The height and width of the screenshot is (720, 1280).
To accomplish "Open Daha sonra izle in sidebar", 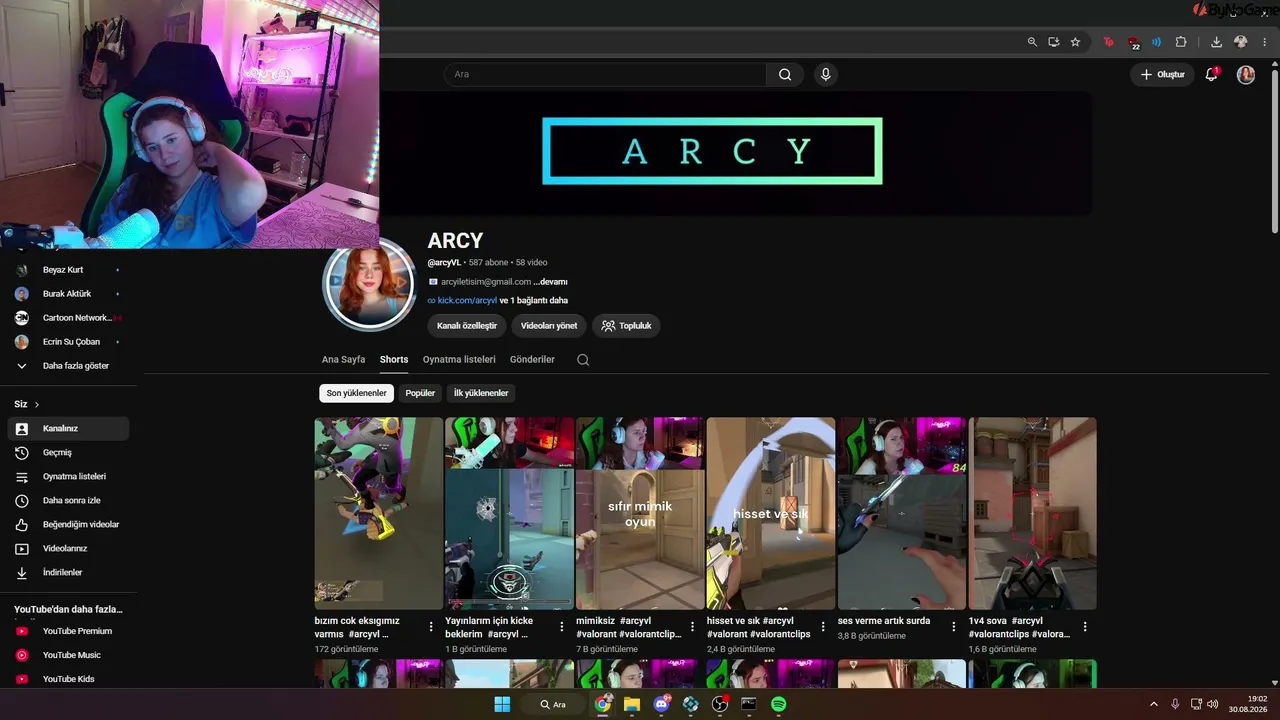I will coord(68,501).
